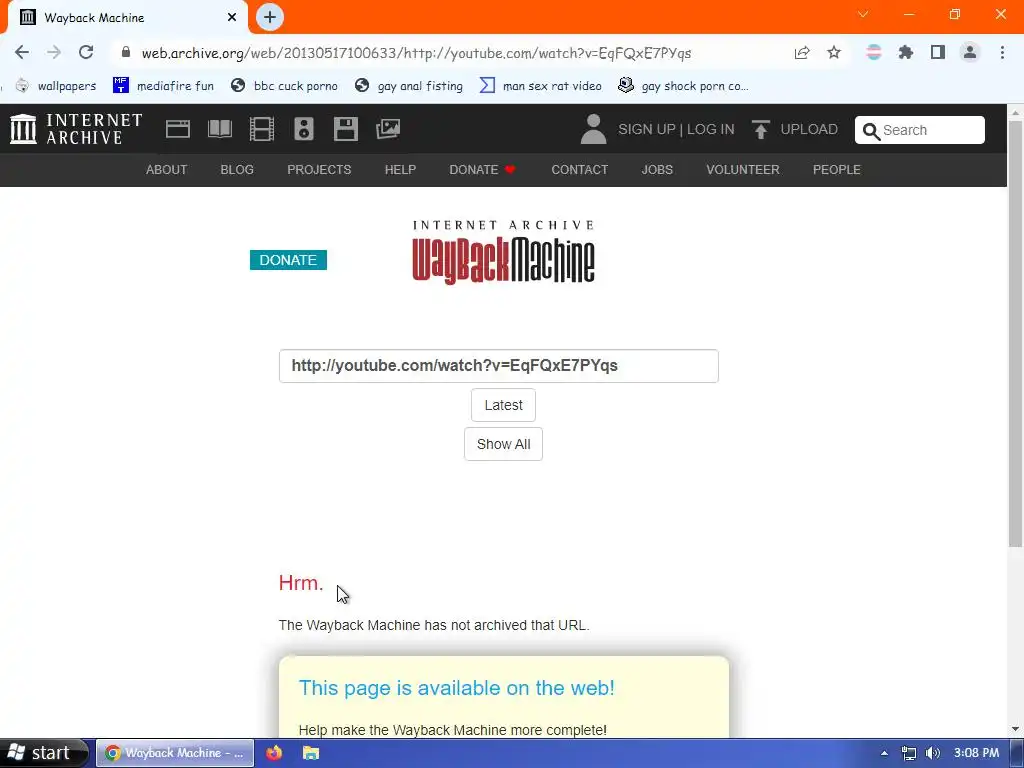Open the DONATE menu item with heart
This screenshot has width=1024, height=768.
pyautogui.click(x=483, y=170)
